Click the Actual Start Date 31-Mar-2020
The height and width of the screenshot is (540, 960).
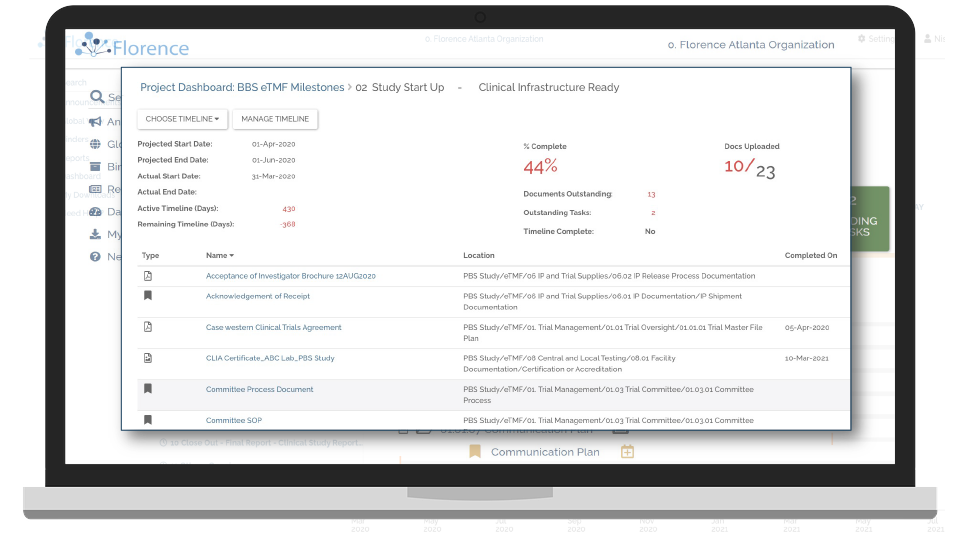[x=274, y=176]
